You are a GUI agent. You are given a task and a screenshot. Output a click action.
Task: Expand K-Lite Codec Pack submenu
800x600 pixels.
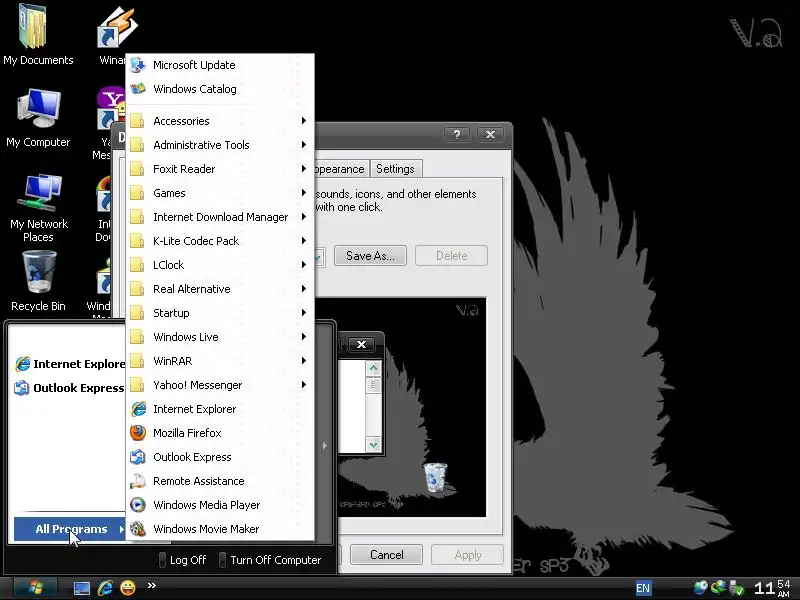point(220,241)
